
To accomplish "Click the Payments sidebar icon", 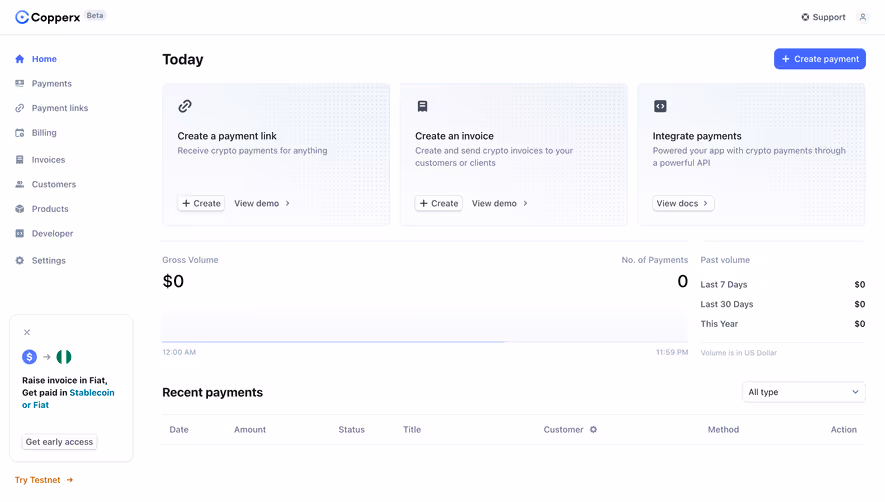I will pyautogui.click(x=20, y=83).
